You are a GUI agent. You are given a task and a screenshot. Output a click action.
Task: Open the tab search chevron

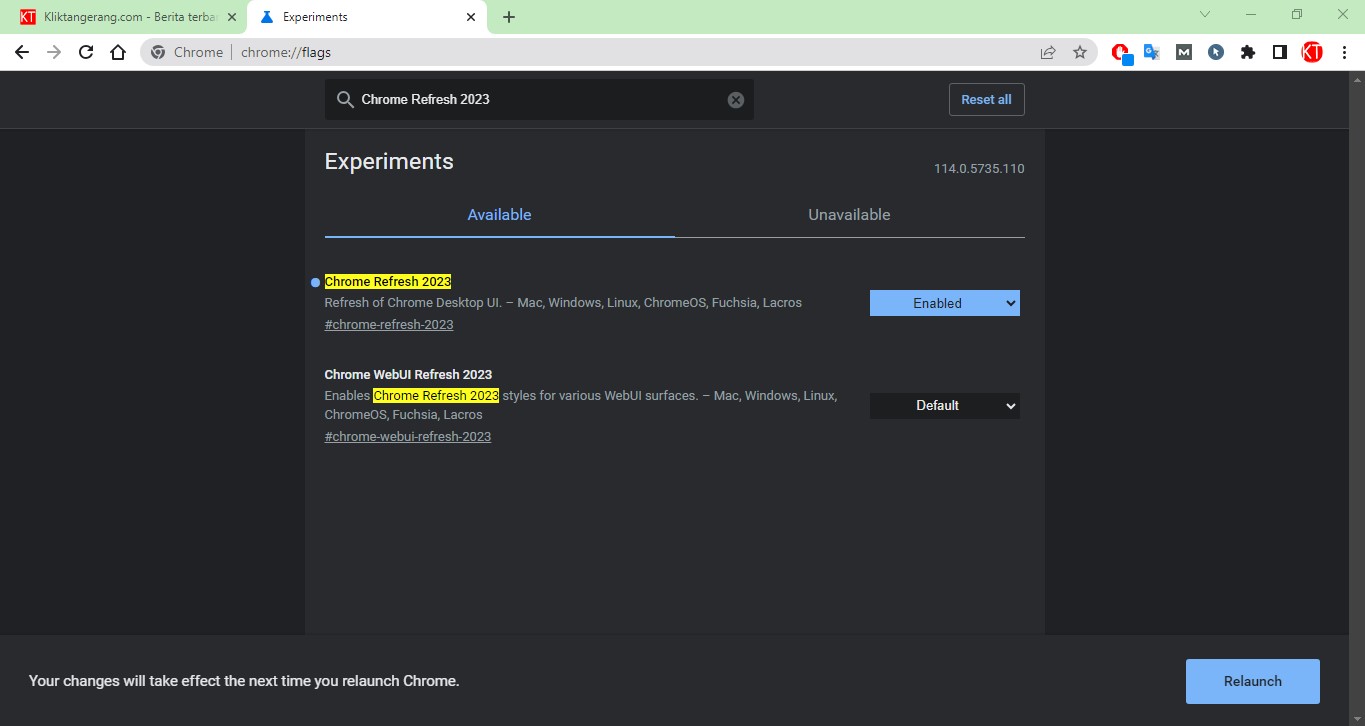click(x=1205, y=15)
